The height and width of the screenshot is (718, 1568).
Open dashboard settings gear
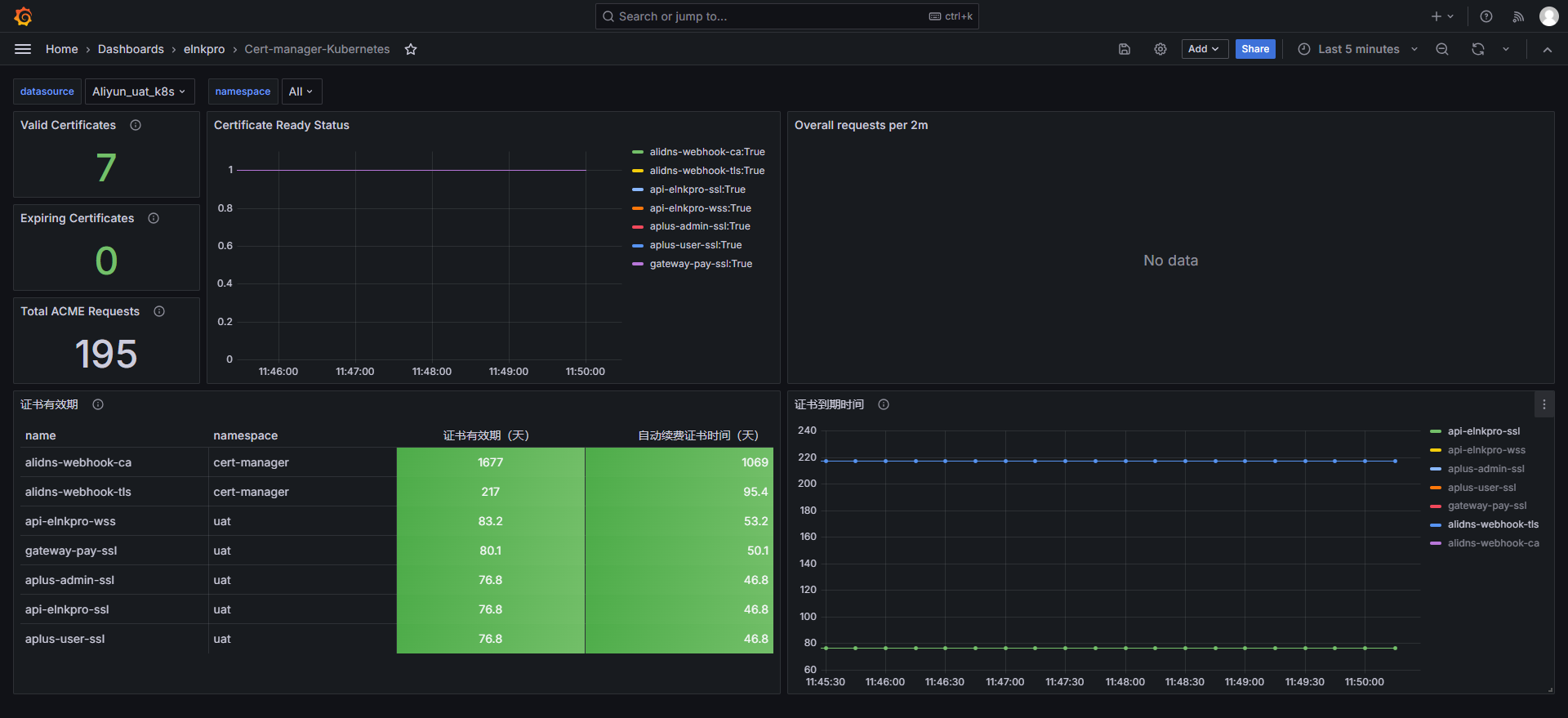[1160, 49]
